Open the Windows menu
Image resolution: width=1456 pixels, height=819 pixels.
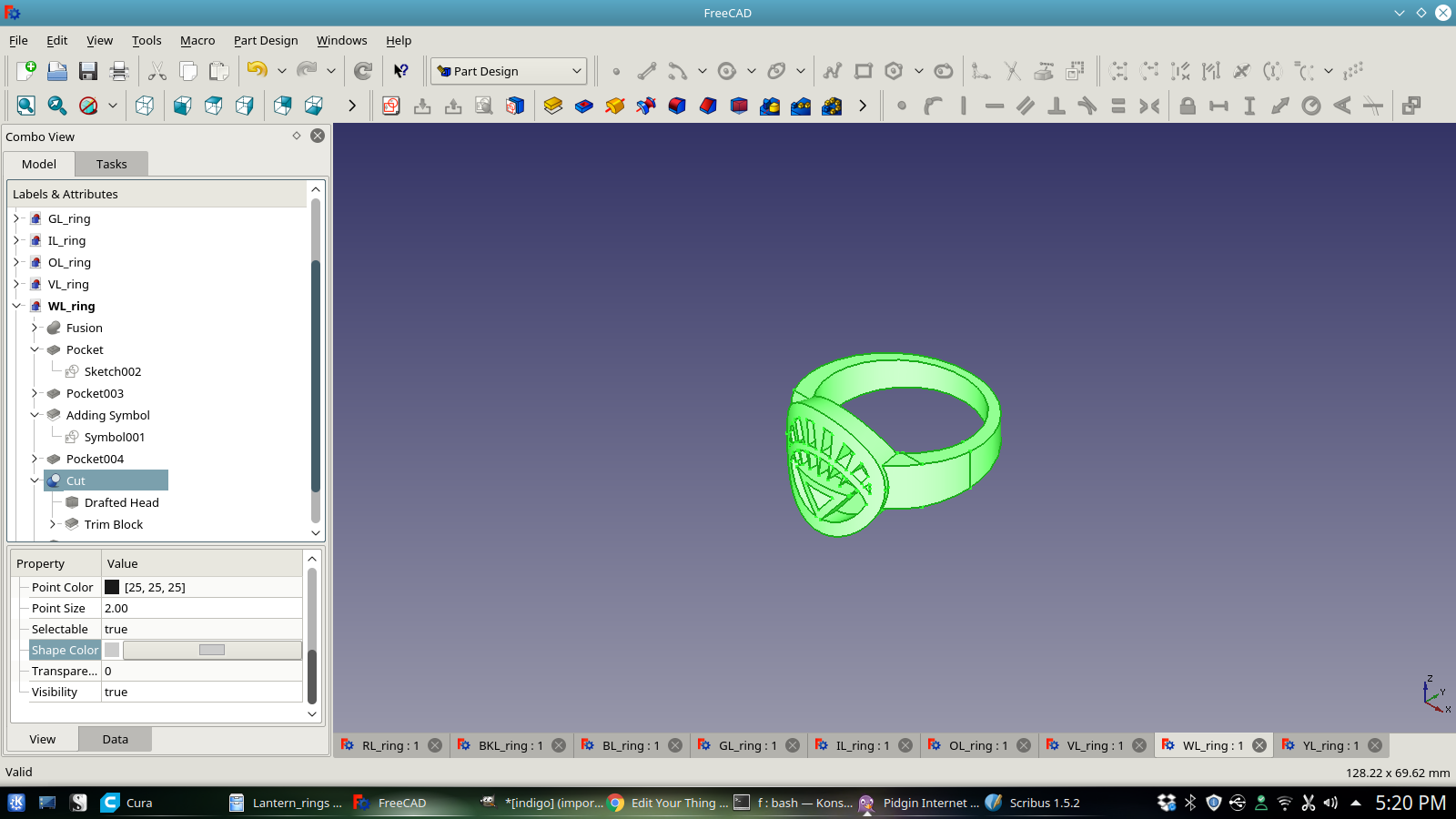tap(341, 40)
